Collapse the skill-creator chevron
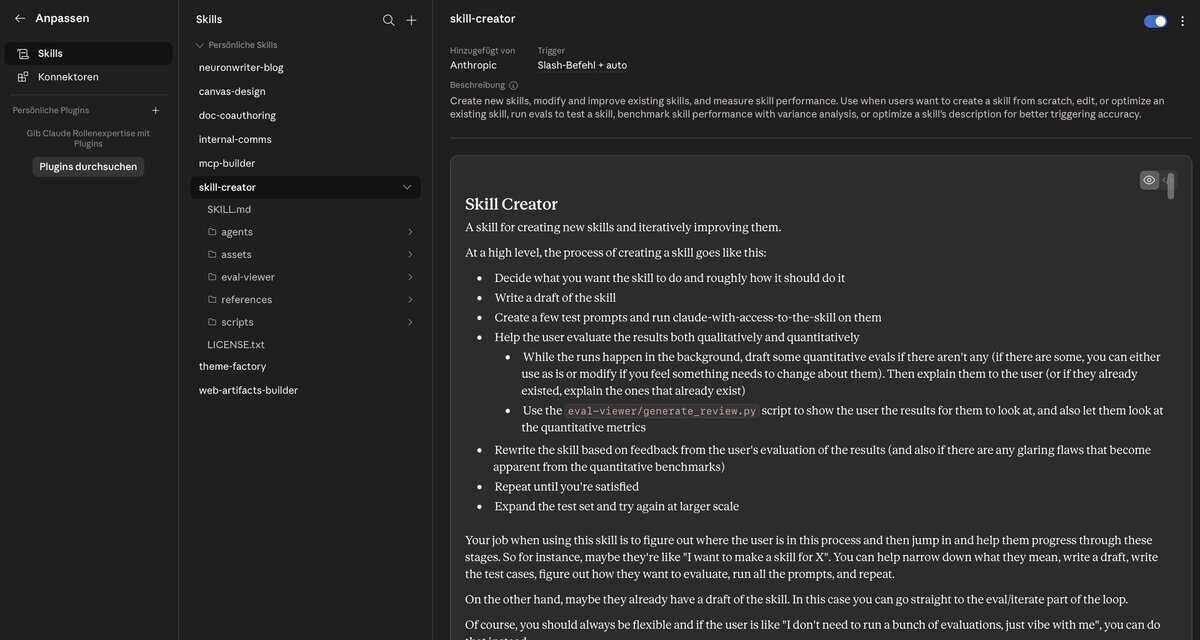This screenshot has width=1200, height=640. pos(407,187)
